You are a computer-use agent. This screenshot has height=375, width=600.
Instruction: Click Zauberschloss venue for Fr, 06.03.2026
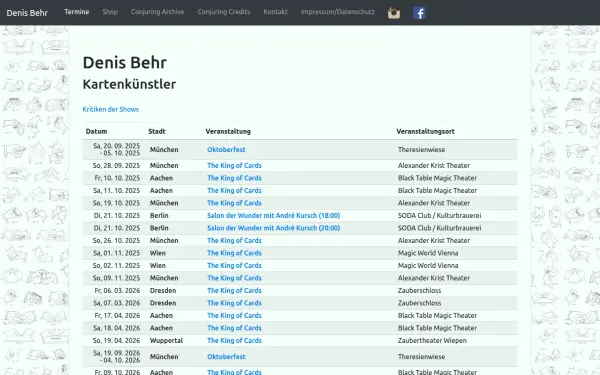(419, 290)
